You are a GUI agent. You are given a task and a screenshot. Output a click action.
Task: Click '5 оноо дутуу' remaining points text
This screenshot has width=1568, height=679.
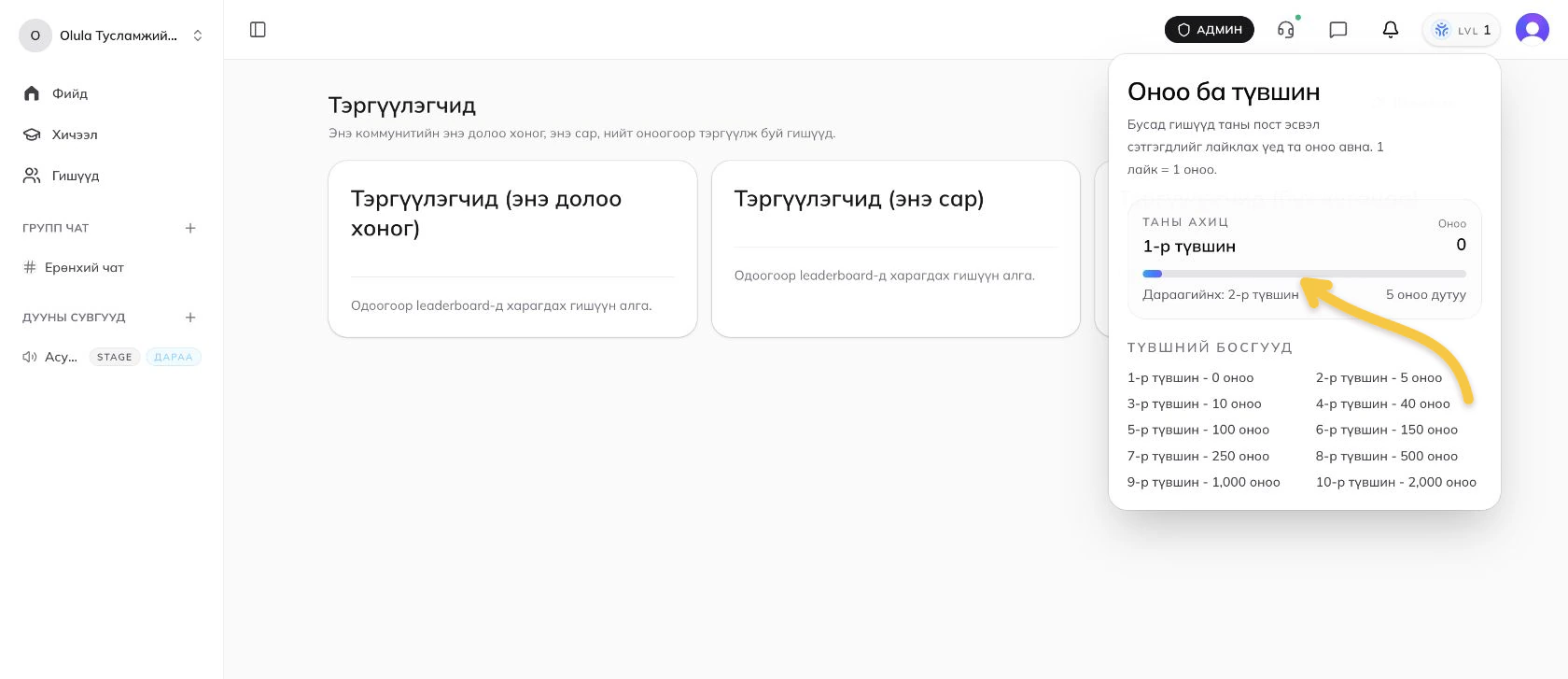(x=1426, y=294)
